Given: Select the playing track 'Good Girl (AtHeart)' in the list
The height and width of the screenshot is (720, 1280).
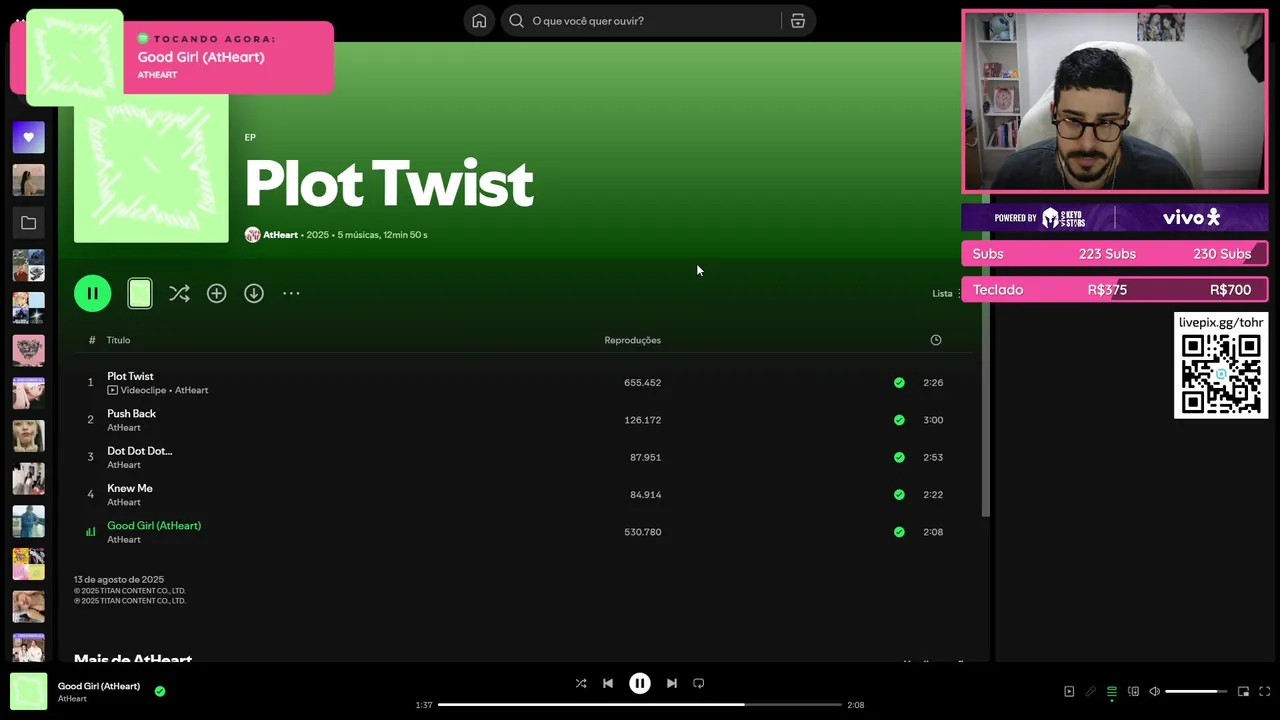Looking at the screenshot, I should [154, 525].
